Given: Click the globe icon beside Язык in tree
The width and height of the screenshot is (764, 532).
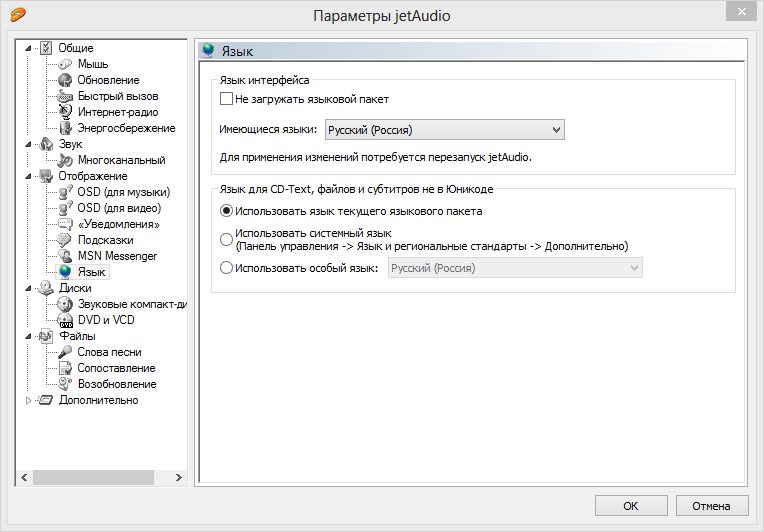Looking at the screenshot, I should [x=65, y=272].
